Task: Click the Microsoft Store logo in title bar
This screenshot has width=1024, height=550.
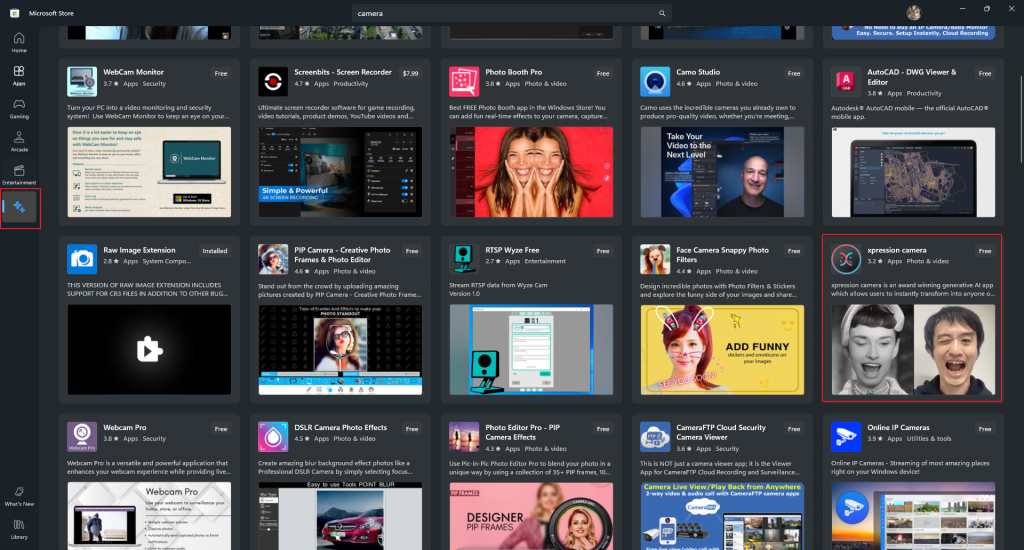Action: [14, 13]
